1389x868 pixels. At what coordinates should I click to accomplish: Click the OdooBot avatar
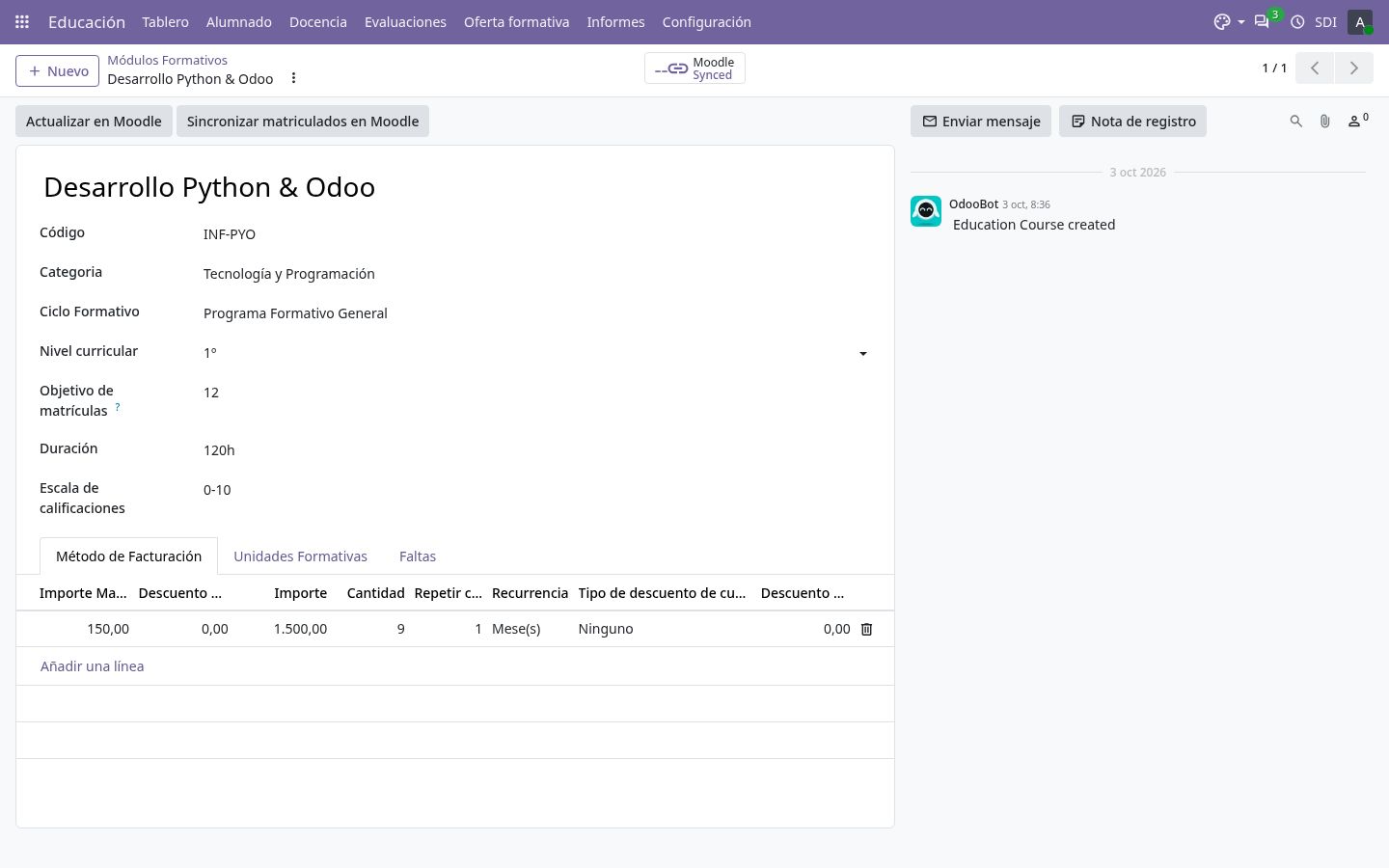[926, 211]
